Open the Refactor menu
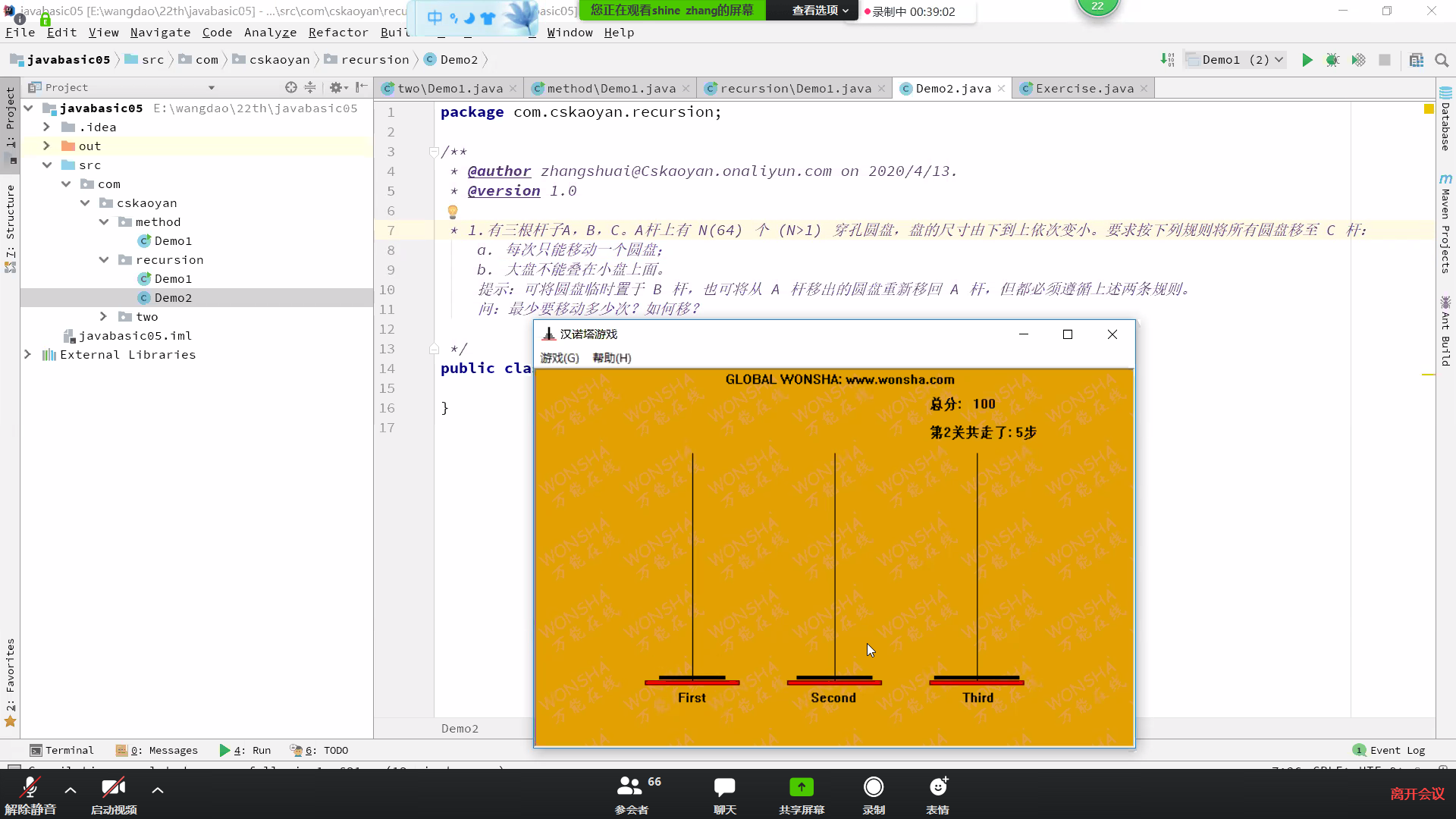The image size is (1456, 819). coord(338,32)
